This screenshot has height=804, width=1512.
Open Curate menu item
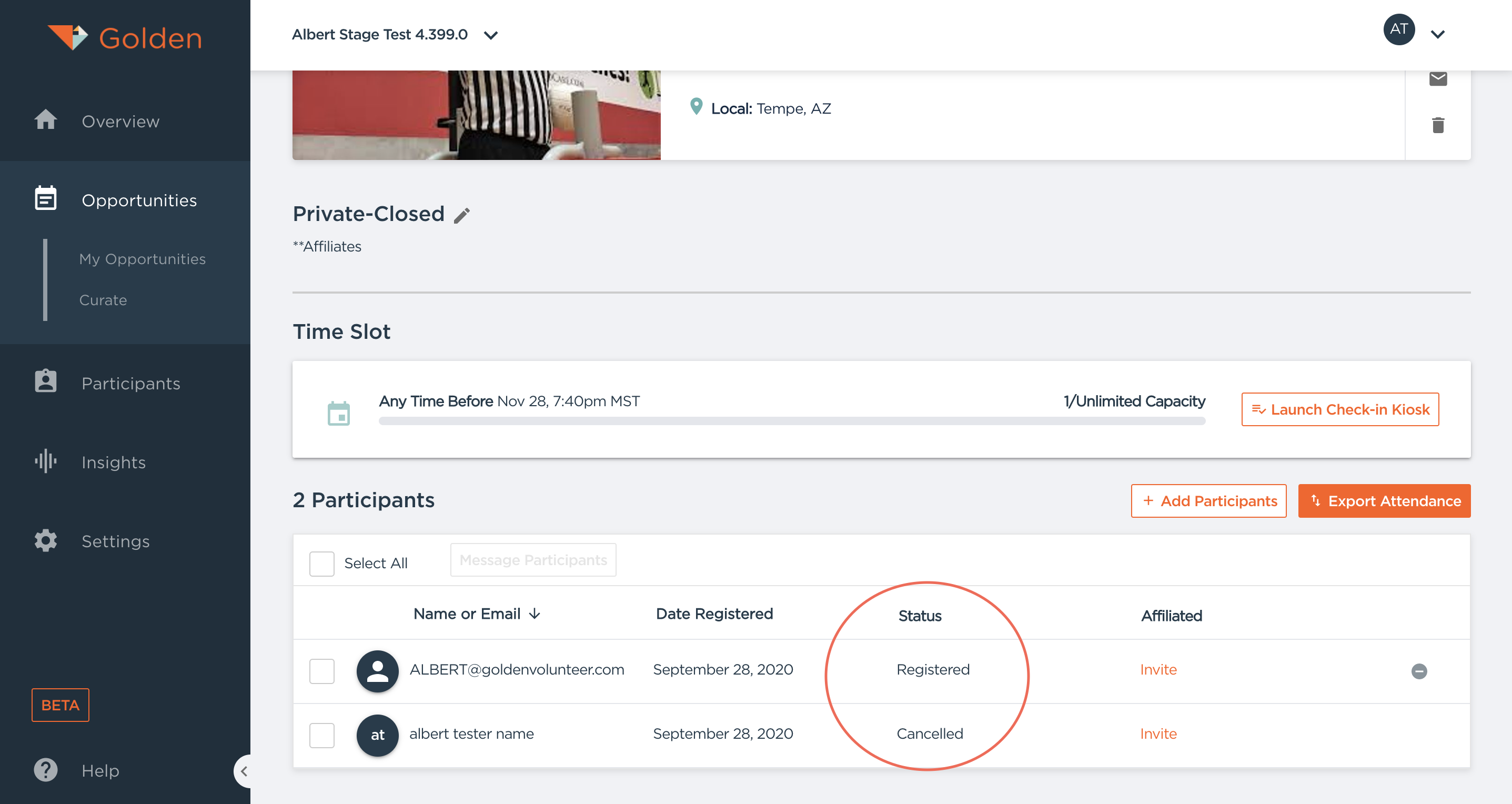point(102,299)
